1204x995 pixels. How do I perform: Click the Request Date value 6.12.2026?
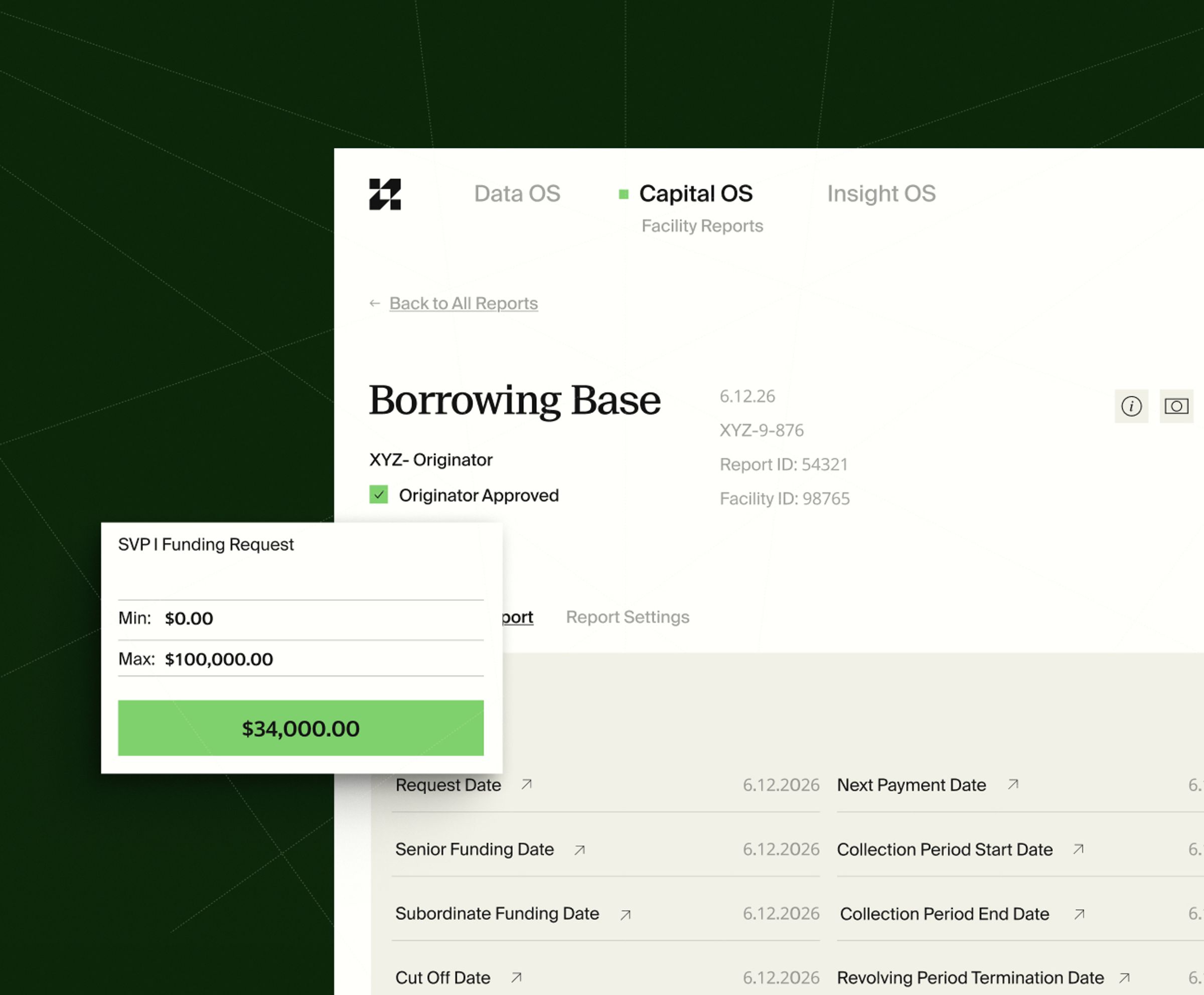781,785
